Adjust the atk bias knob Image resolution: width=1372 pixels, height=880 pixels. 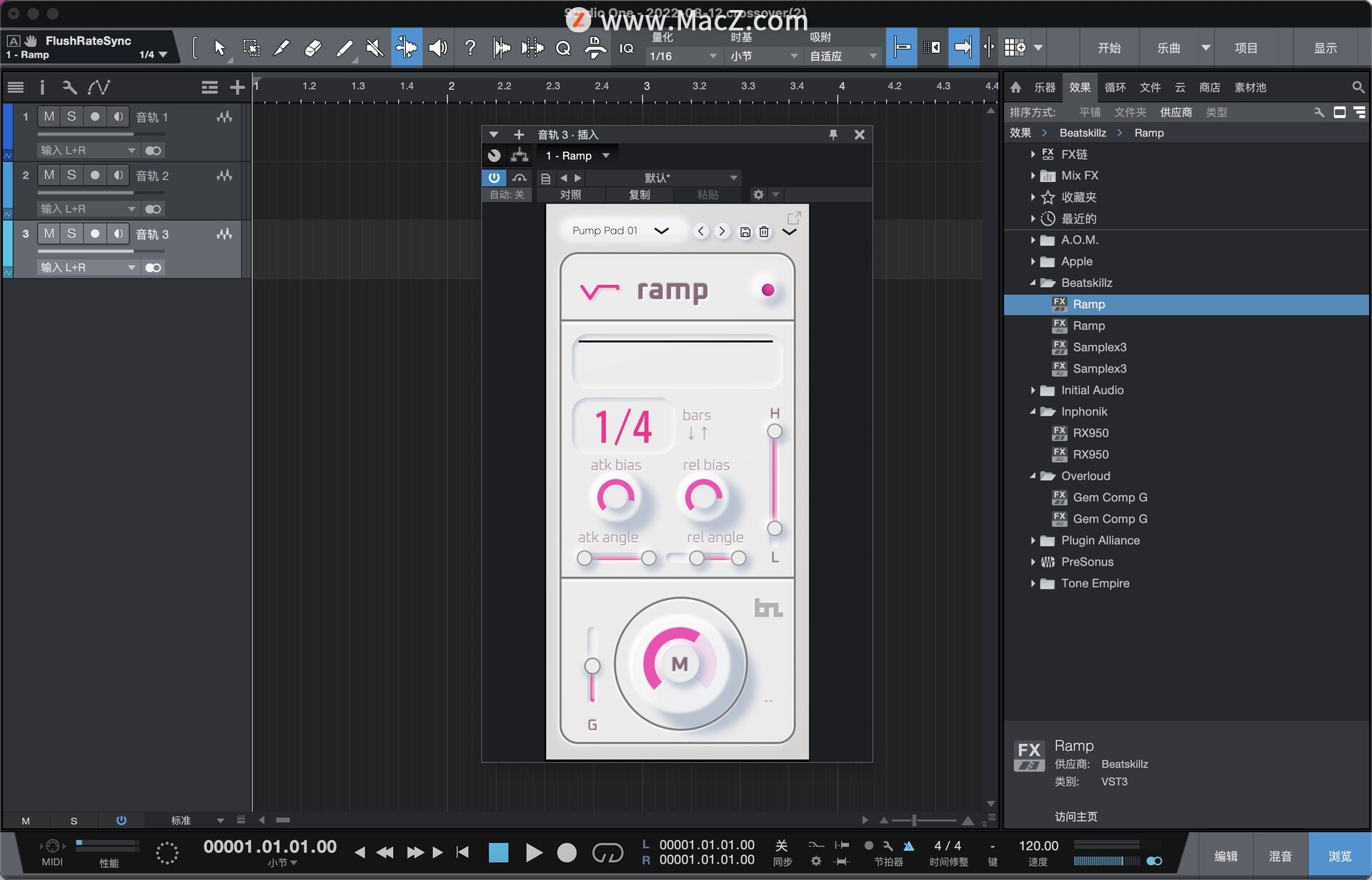coord(615,496)
